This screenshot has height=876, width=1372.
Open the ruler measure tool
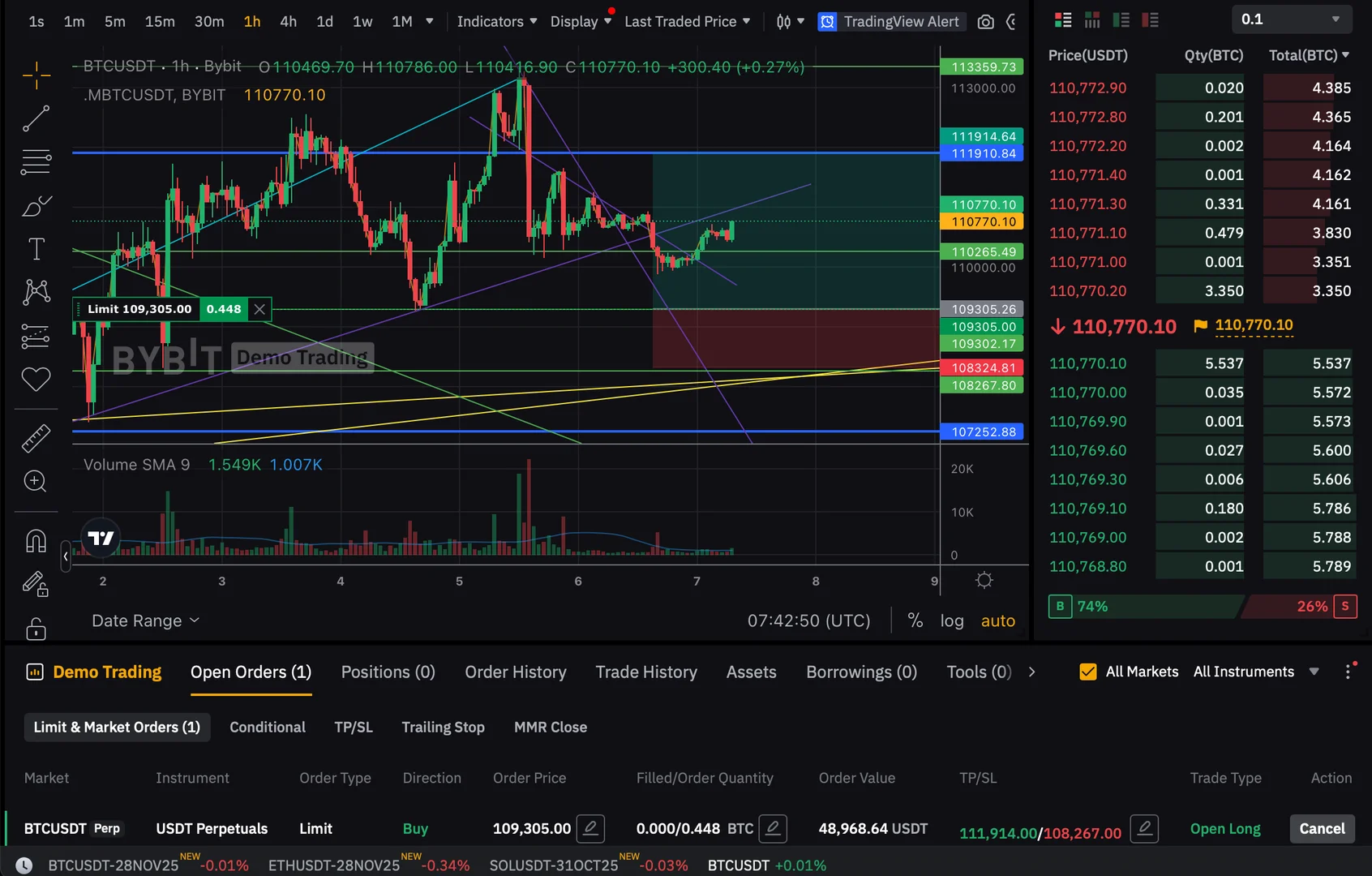[x=36, y=438]
